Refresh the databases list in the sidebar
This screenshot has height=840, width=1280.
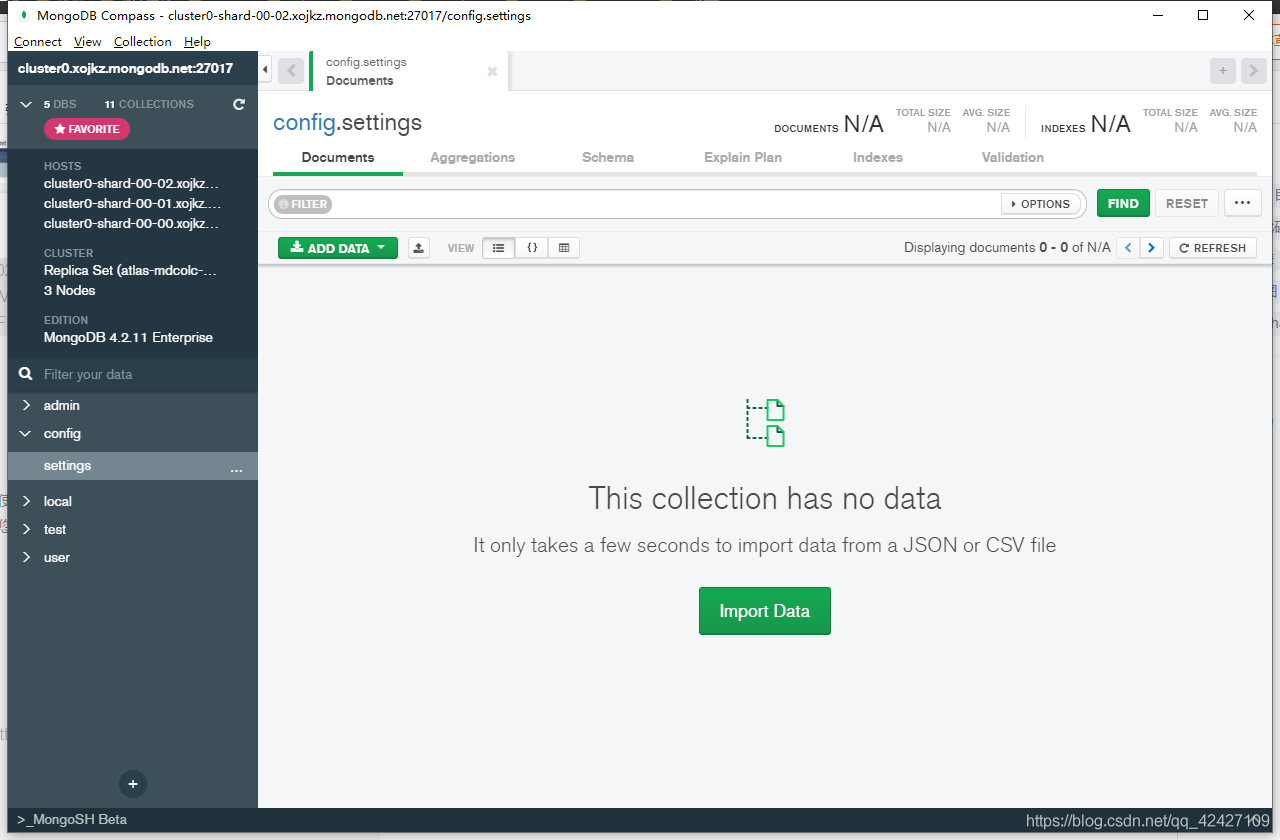pyautogui.click(x=239, y=104)
